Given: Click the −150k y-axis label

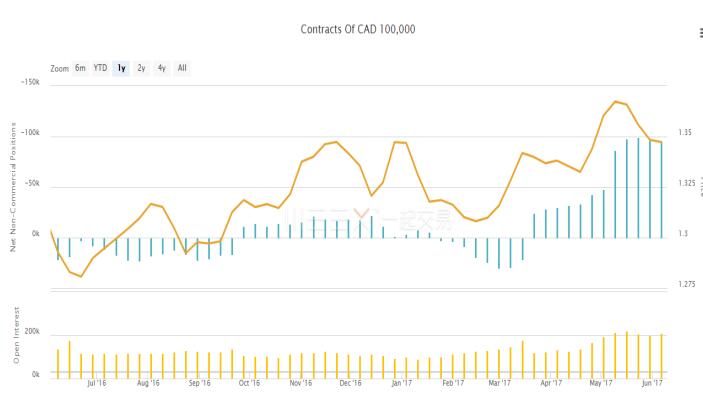Looking at the screenshot, I should (x=29, y=83).
